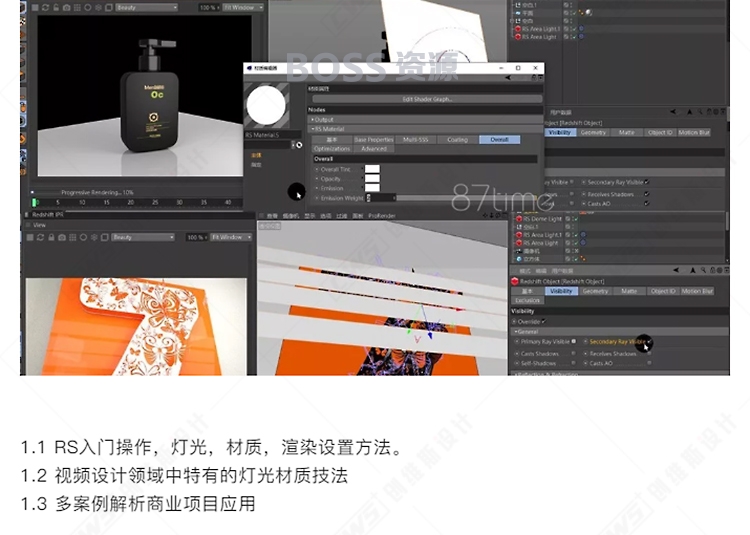
Task: Open Fit Window dropdown in top IPR
Action: pos(243,8)
